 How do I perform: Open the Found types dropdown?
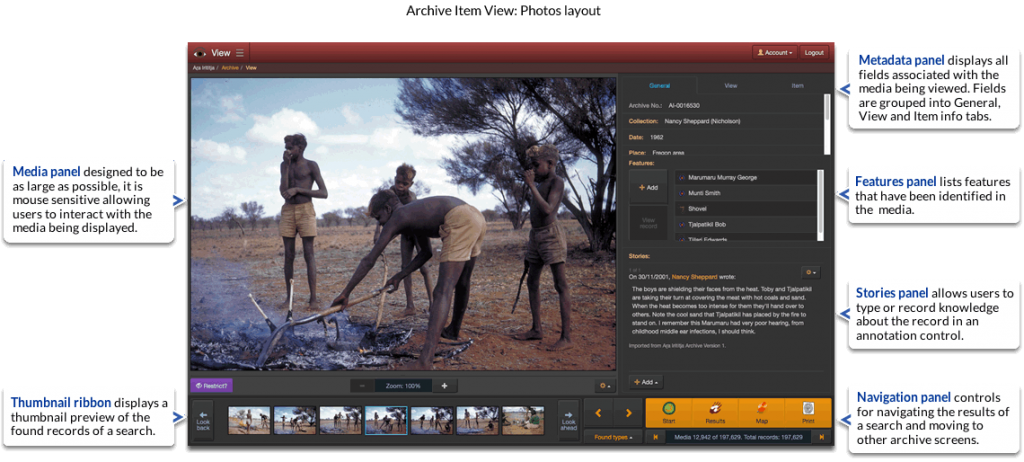click(x=613, y=437)
